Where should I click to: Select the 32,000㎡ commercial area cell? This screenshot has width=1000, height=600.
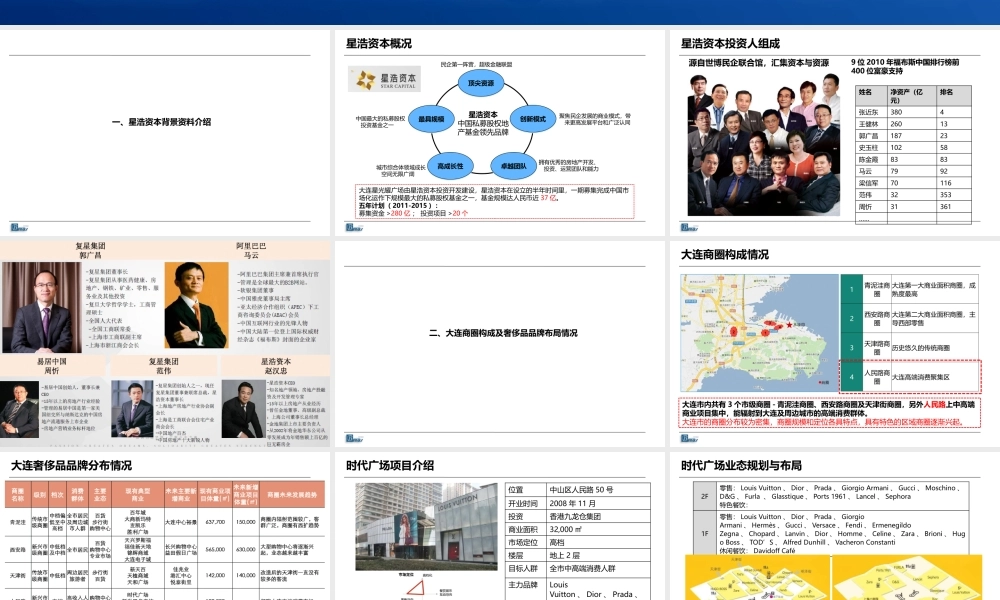(598, 529)
